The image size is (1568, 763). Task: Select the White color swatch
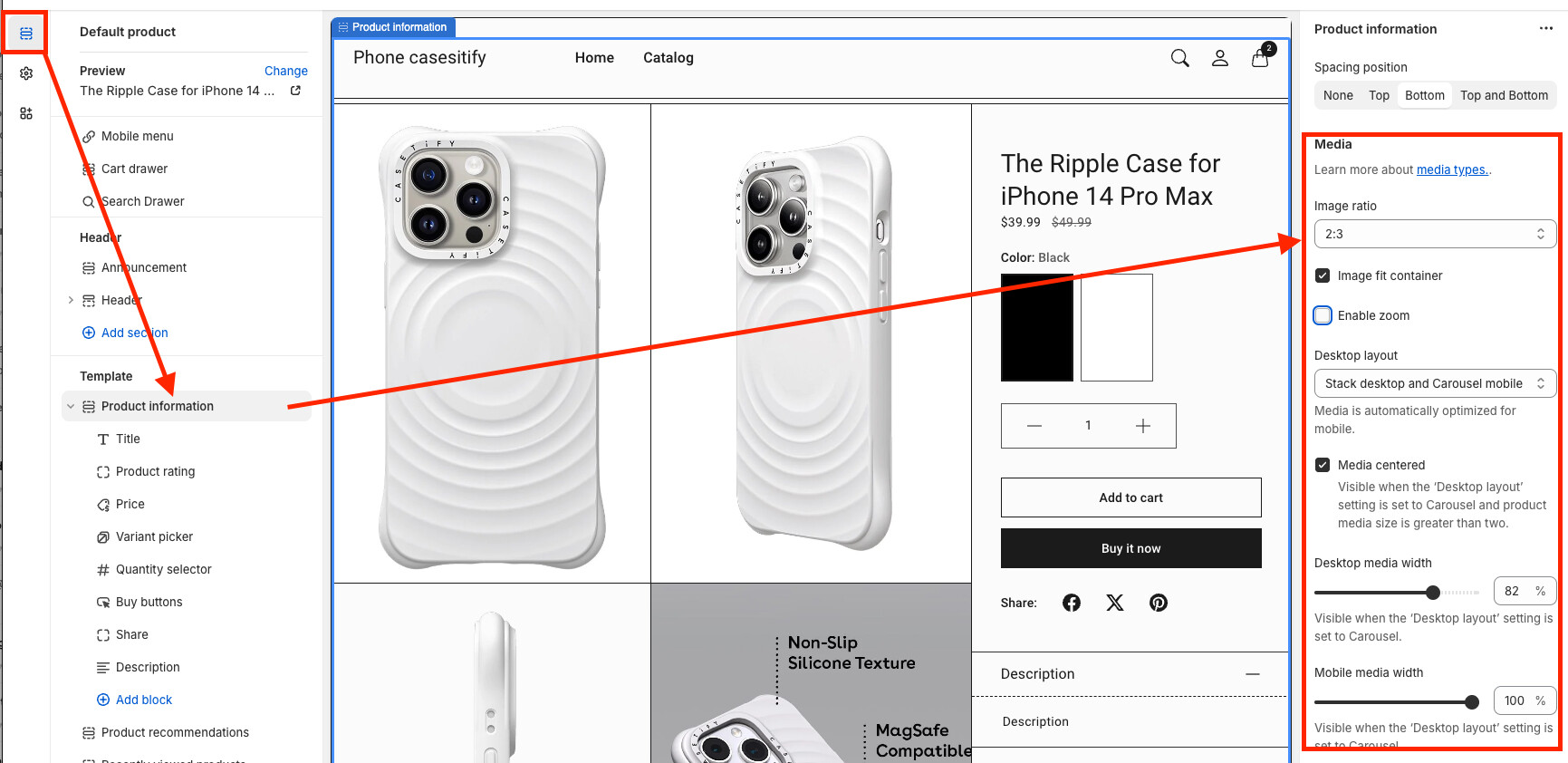click(1117, 327)
